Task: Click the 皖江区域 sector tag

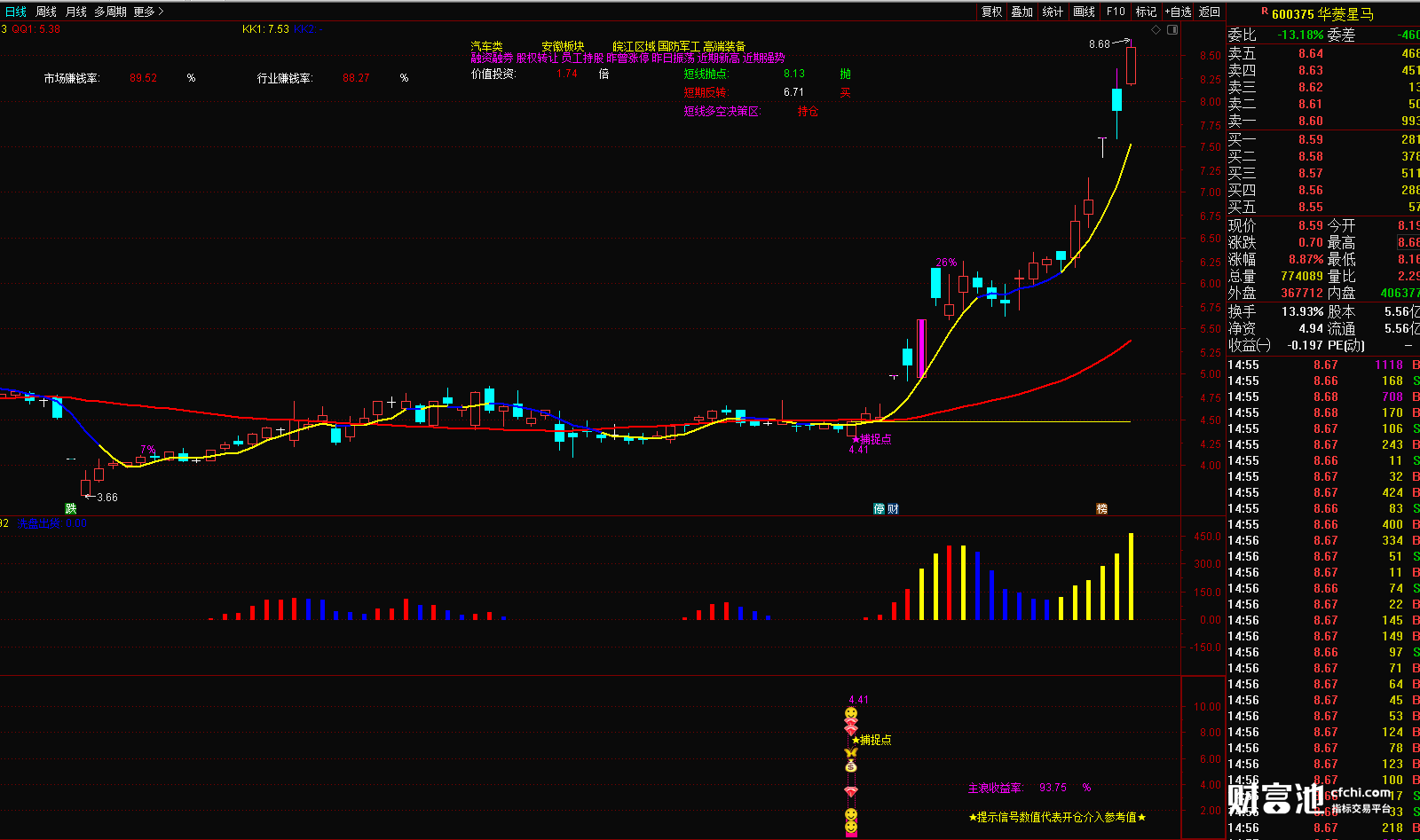Action: coord(634,46)
